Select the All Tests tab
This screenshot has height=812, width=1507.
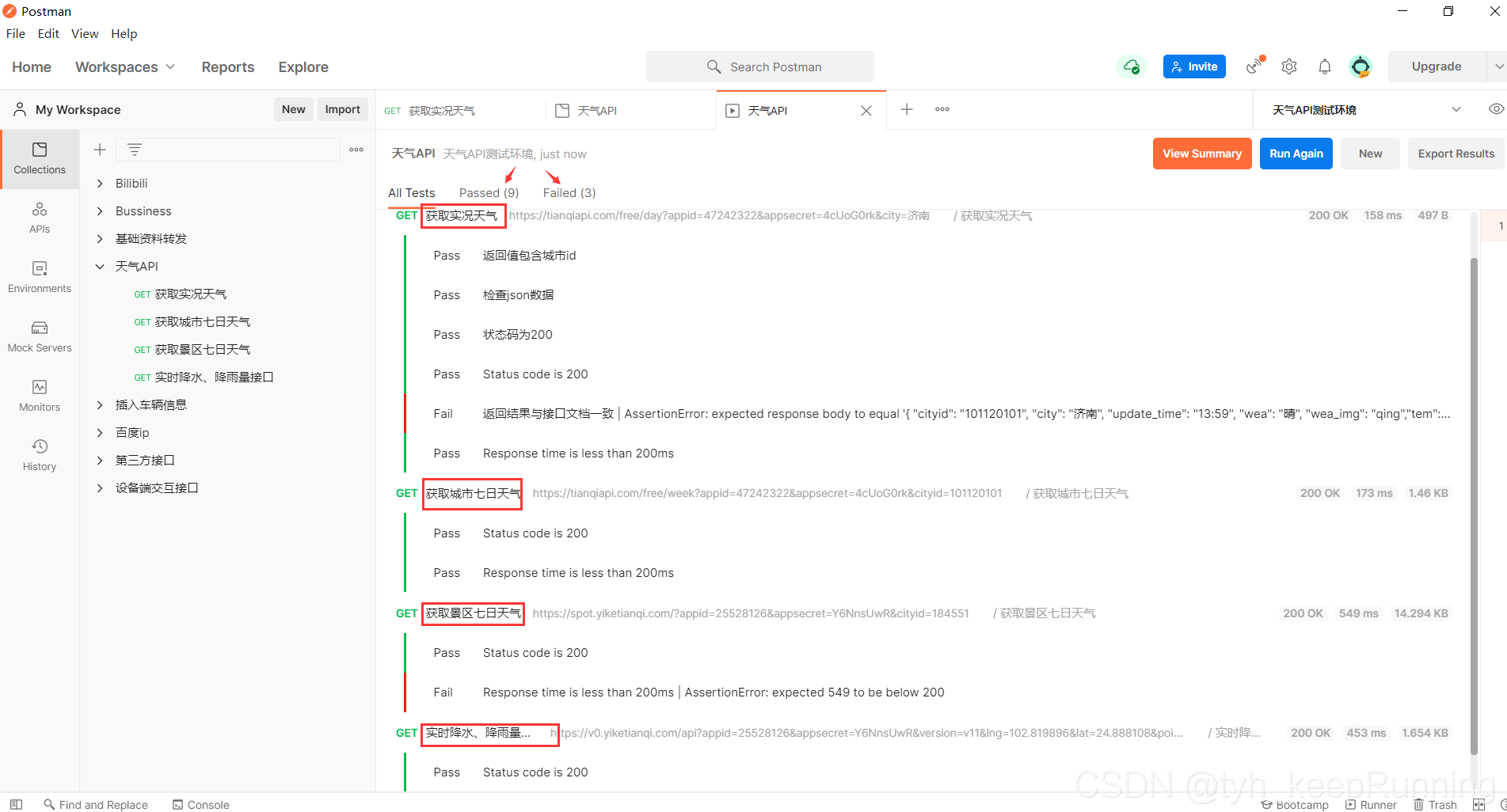[x=412, y=192]
